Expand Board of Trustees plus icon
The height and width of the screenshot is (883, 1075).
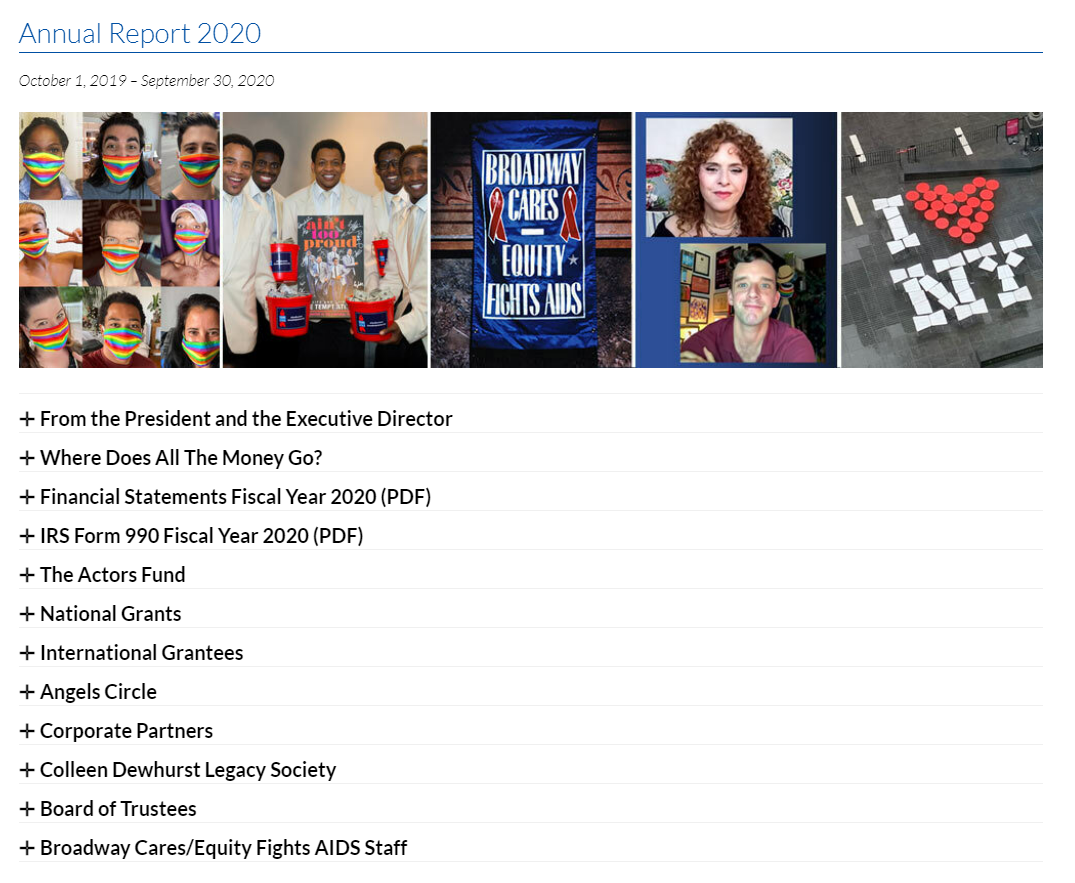click(x=27, y=810)
